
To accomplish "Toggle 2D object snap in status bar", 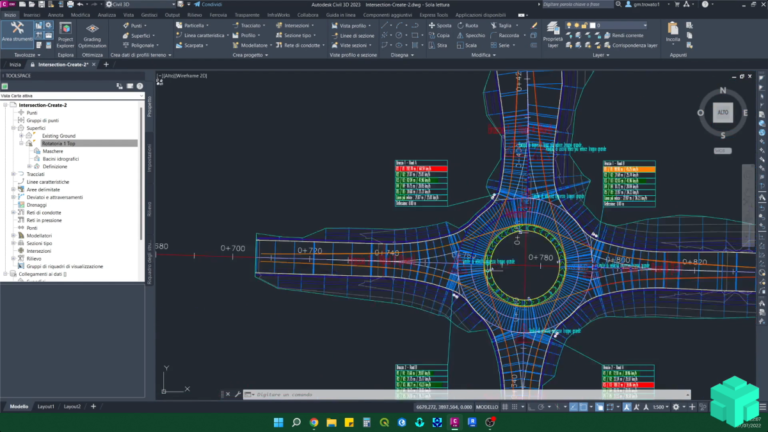I will [583, 407].
